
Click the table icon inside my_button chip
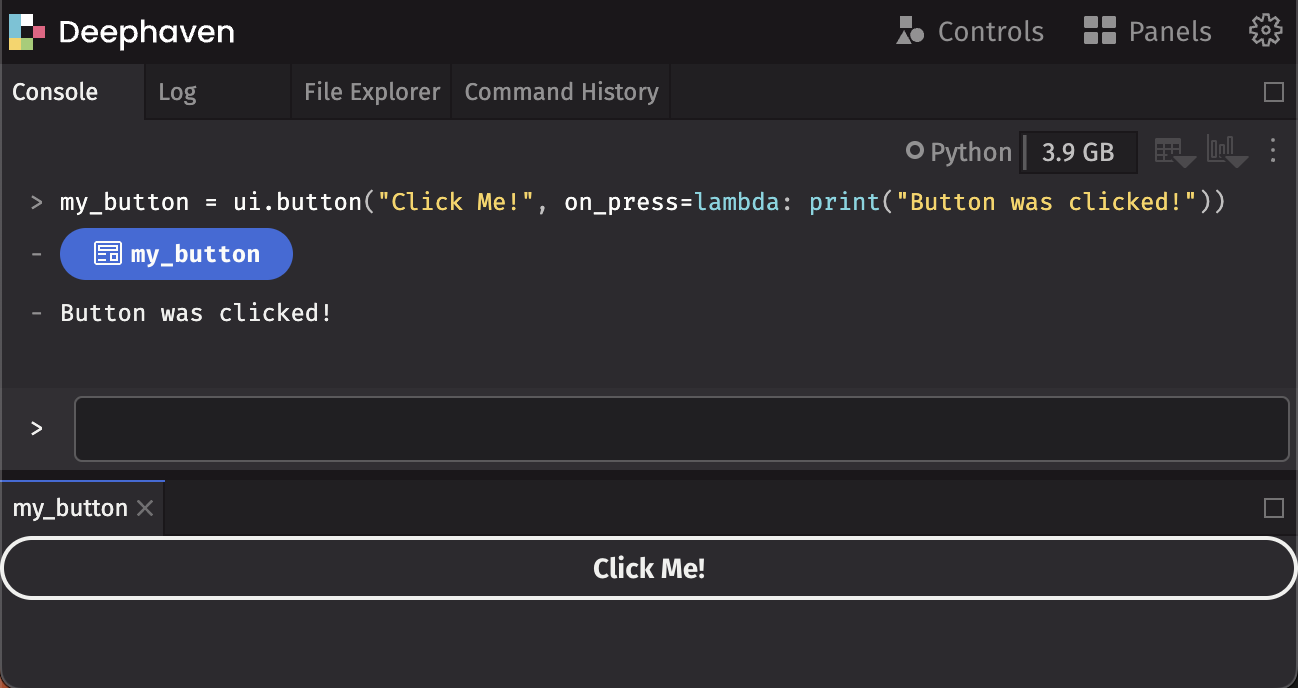coord(107,253)
